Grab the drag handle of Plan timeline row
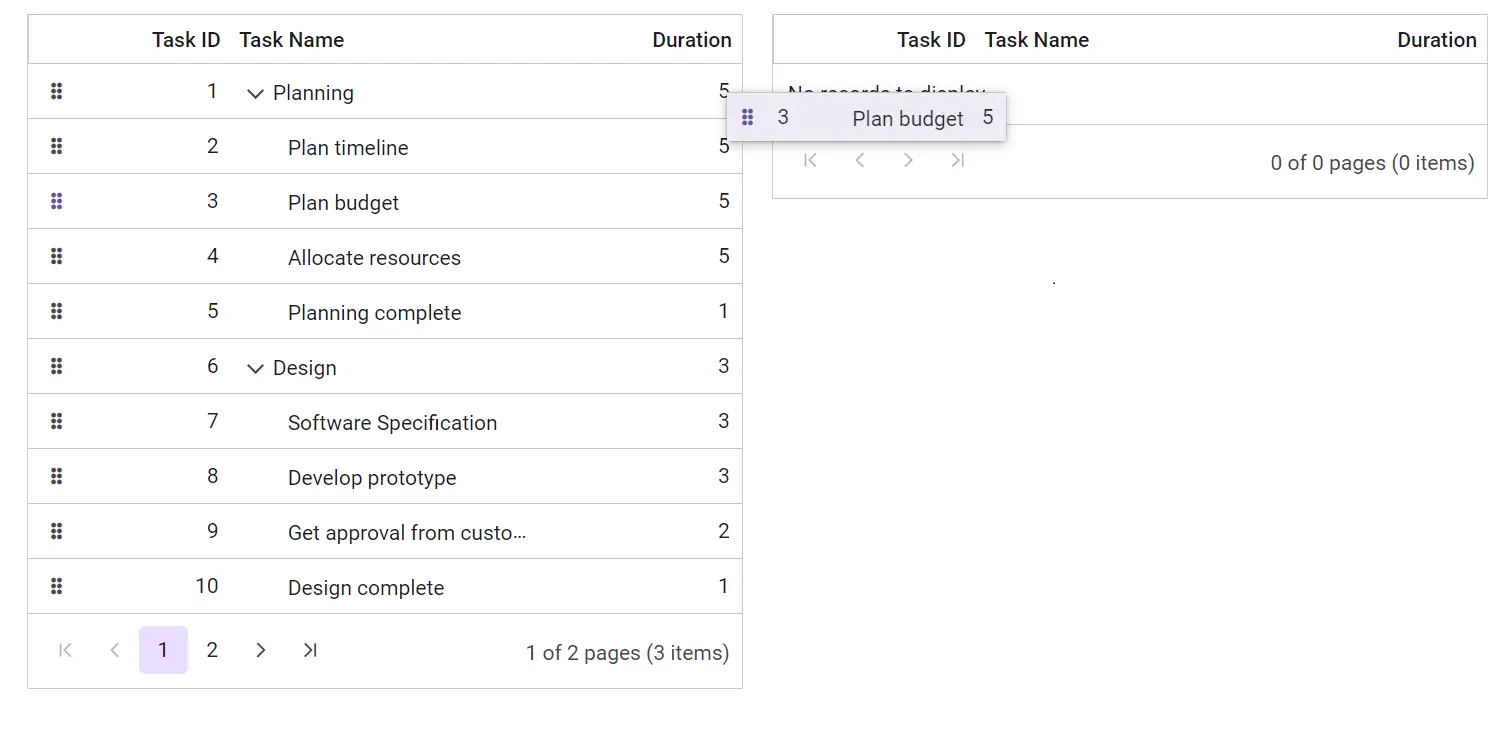The width and height of the screenshot is (1501, 730). pyautogui.click(x=57, y=147)
